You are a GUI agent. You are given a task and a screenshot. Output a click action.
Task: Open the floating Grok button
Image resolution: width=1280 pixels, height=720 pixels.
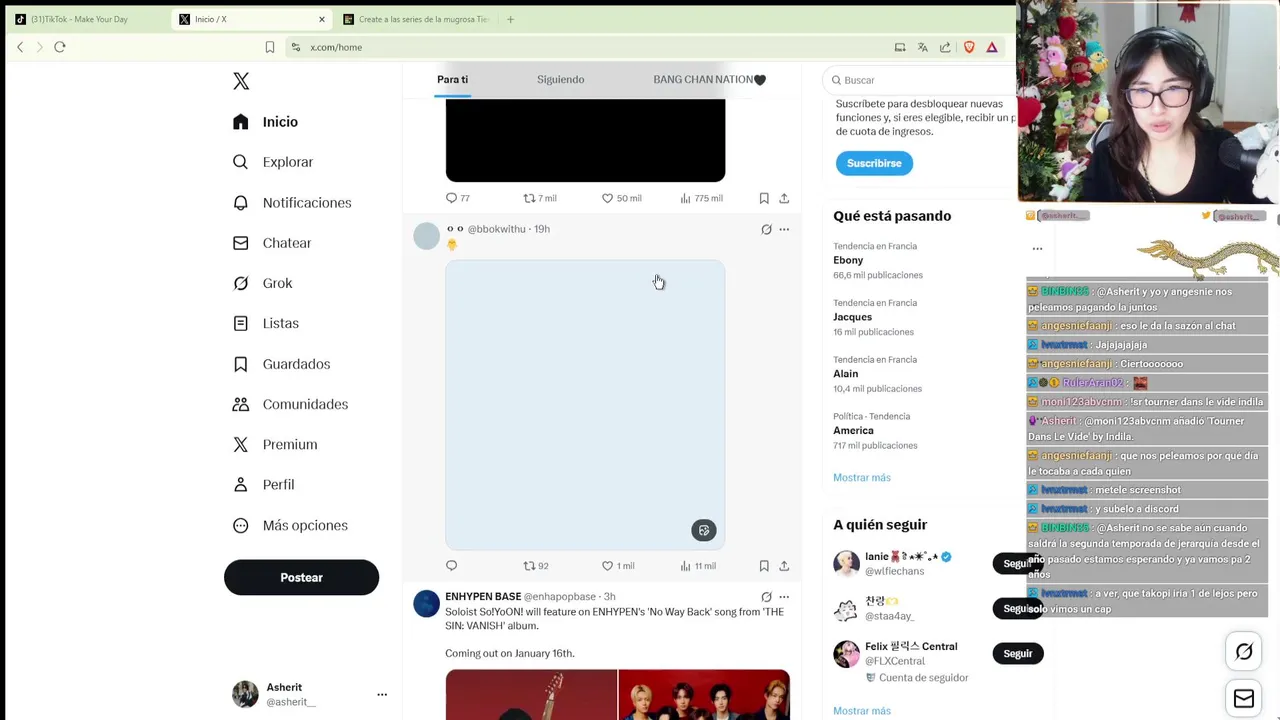pyautogui.click(x=1244, y=652)
